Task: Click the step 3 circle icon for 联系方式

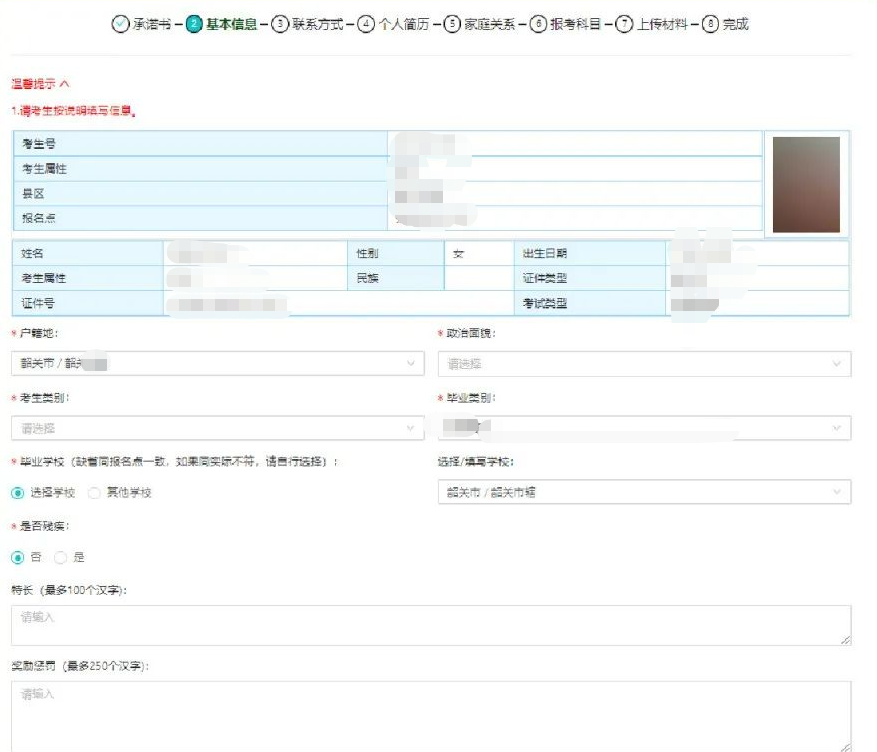Action: click(280, 24)
